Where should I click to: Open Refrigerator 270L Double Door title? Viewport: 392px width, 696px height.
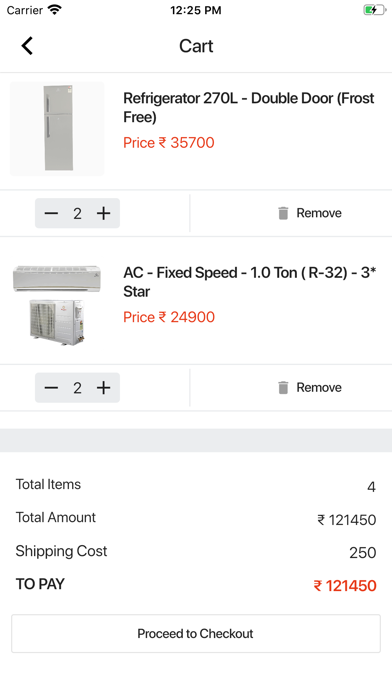249,107
